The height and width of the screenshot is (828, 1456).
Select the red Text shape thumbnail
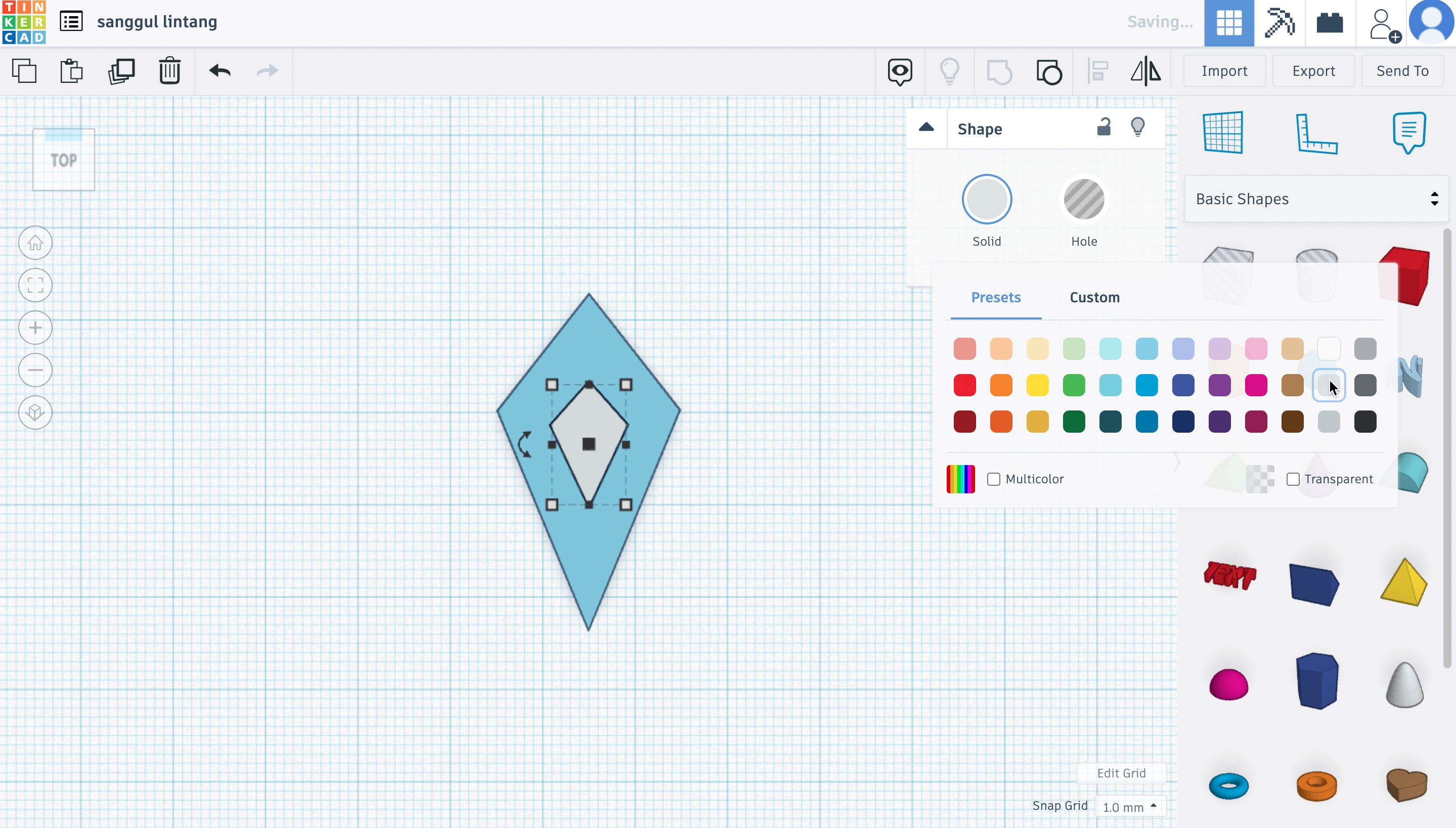[1229, 575]
